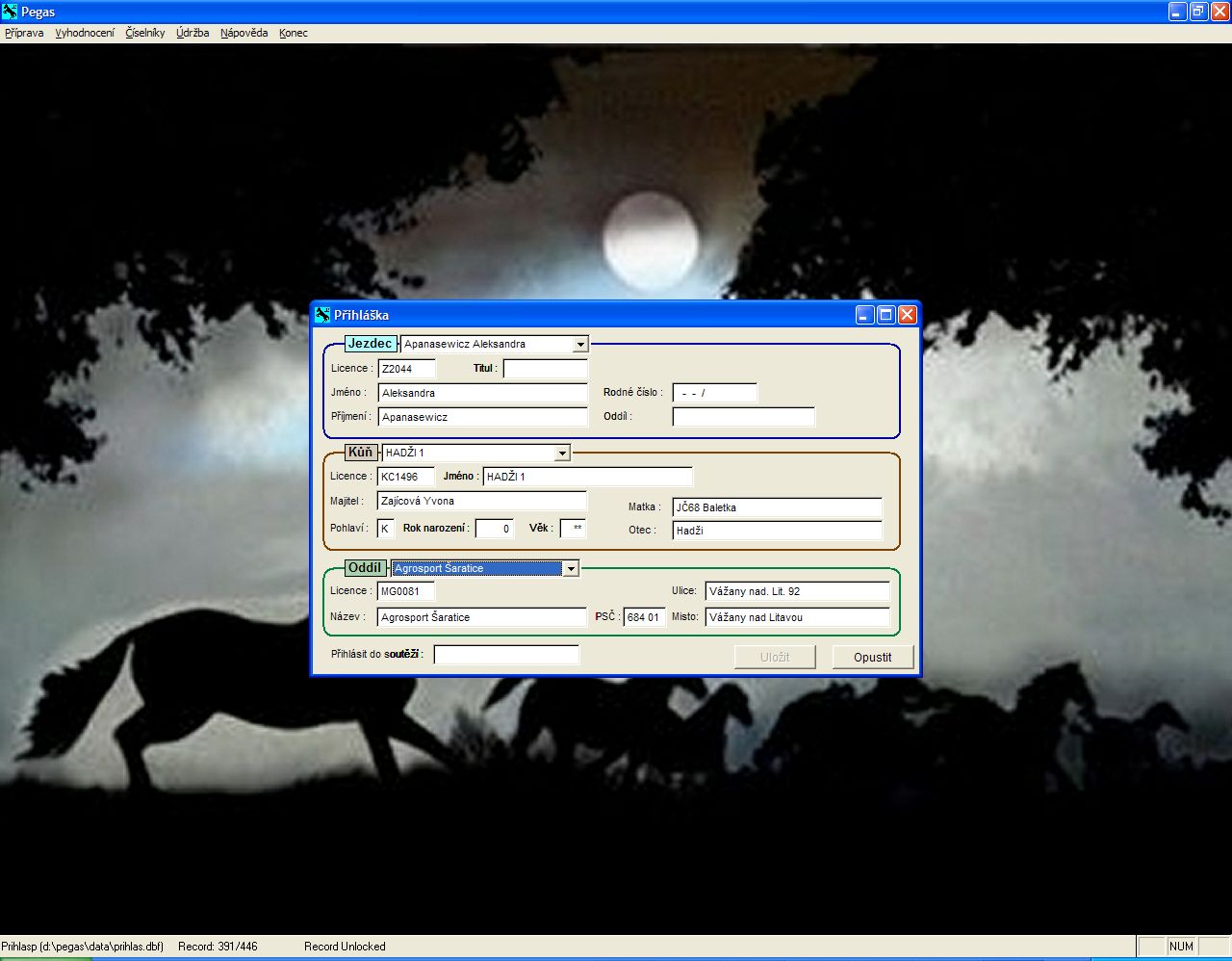Open the Číselníky menu
The image size is (1232, 961).
[x=145, y=33]
